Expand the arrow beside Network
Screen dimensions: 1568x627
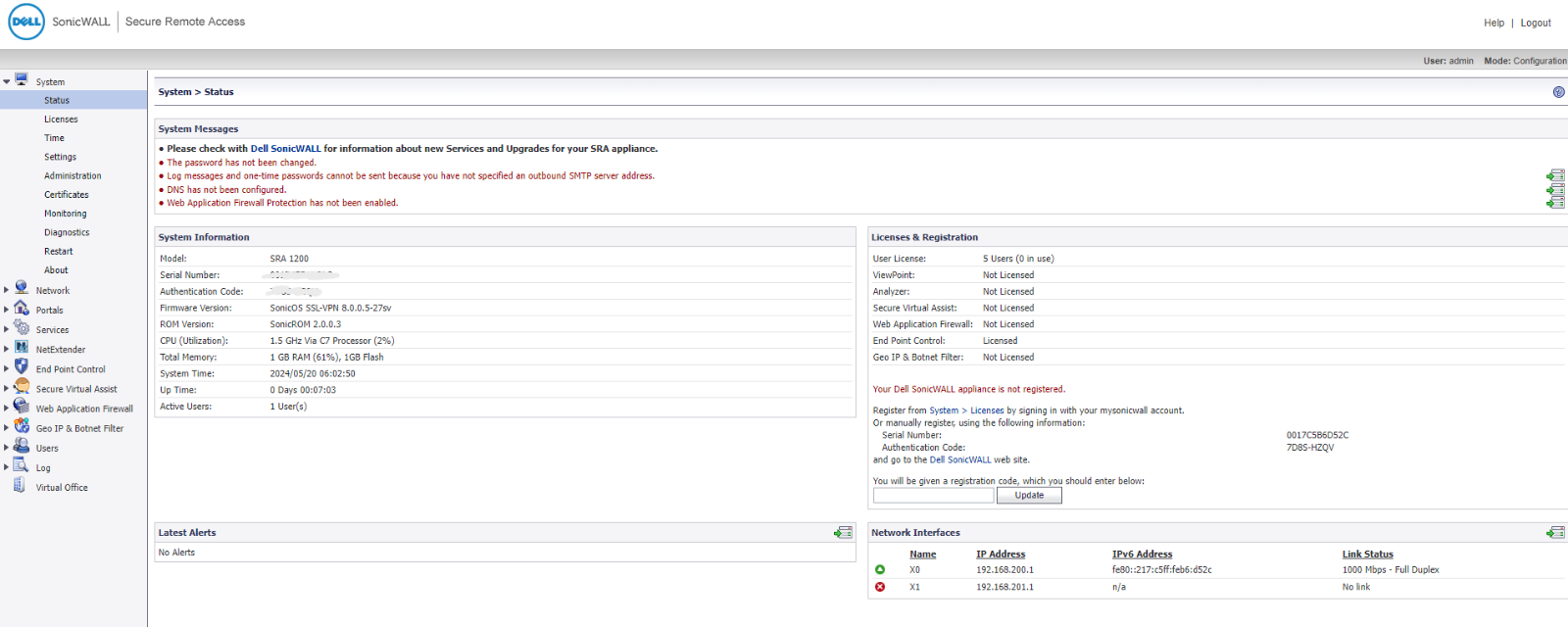(7, 290)
